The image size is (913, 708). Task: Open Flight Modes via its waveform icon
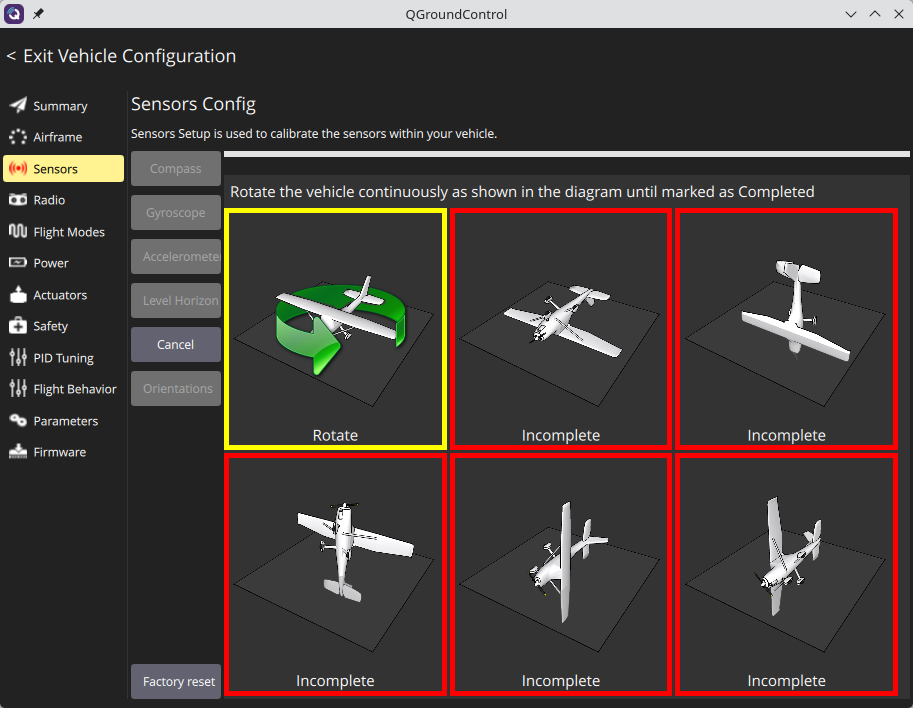pyautogui.click(x=18, y=232)
